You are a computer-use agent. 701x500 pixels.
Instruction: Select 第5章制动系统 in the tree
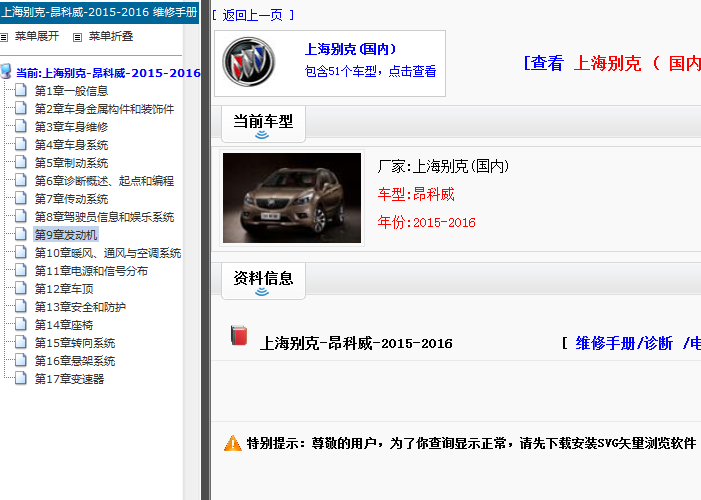click(x=72, y=163)
